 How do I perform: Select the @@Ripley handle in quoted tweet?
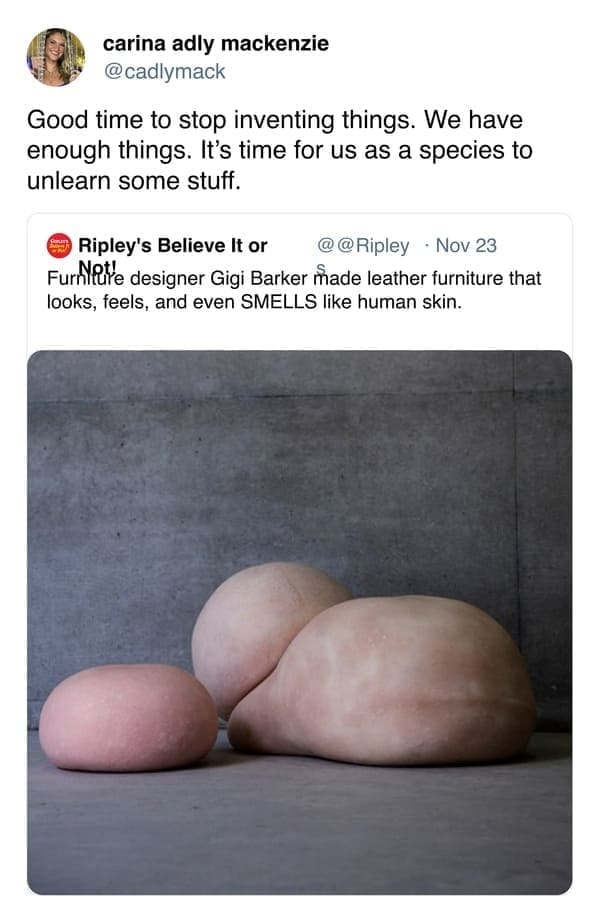tap(363, 245)
